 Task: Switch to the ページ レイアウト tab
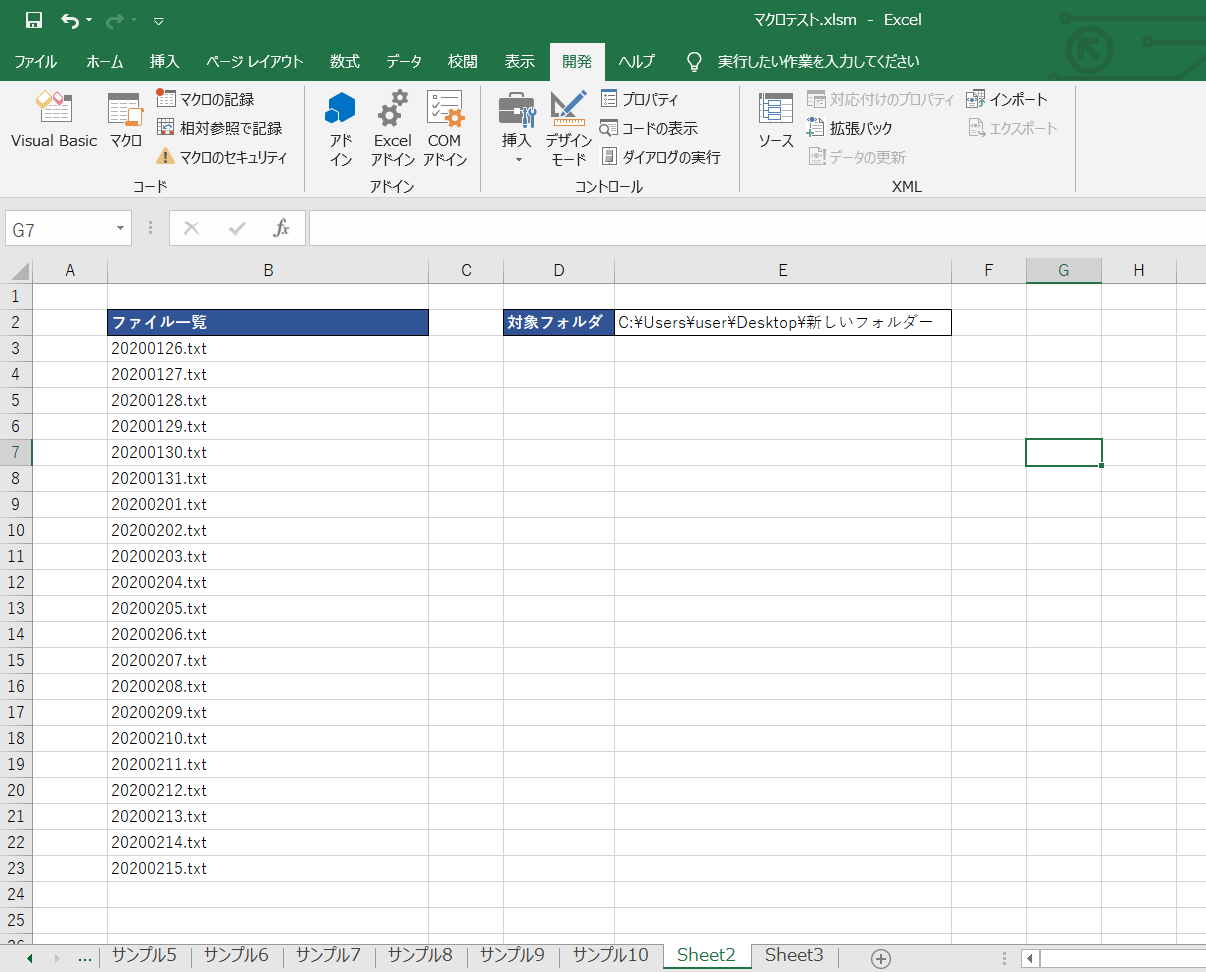tap(255, 61)
